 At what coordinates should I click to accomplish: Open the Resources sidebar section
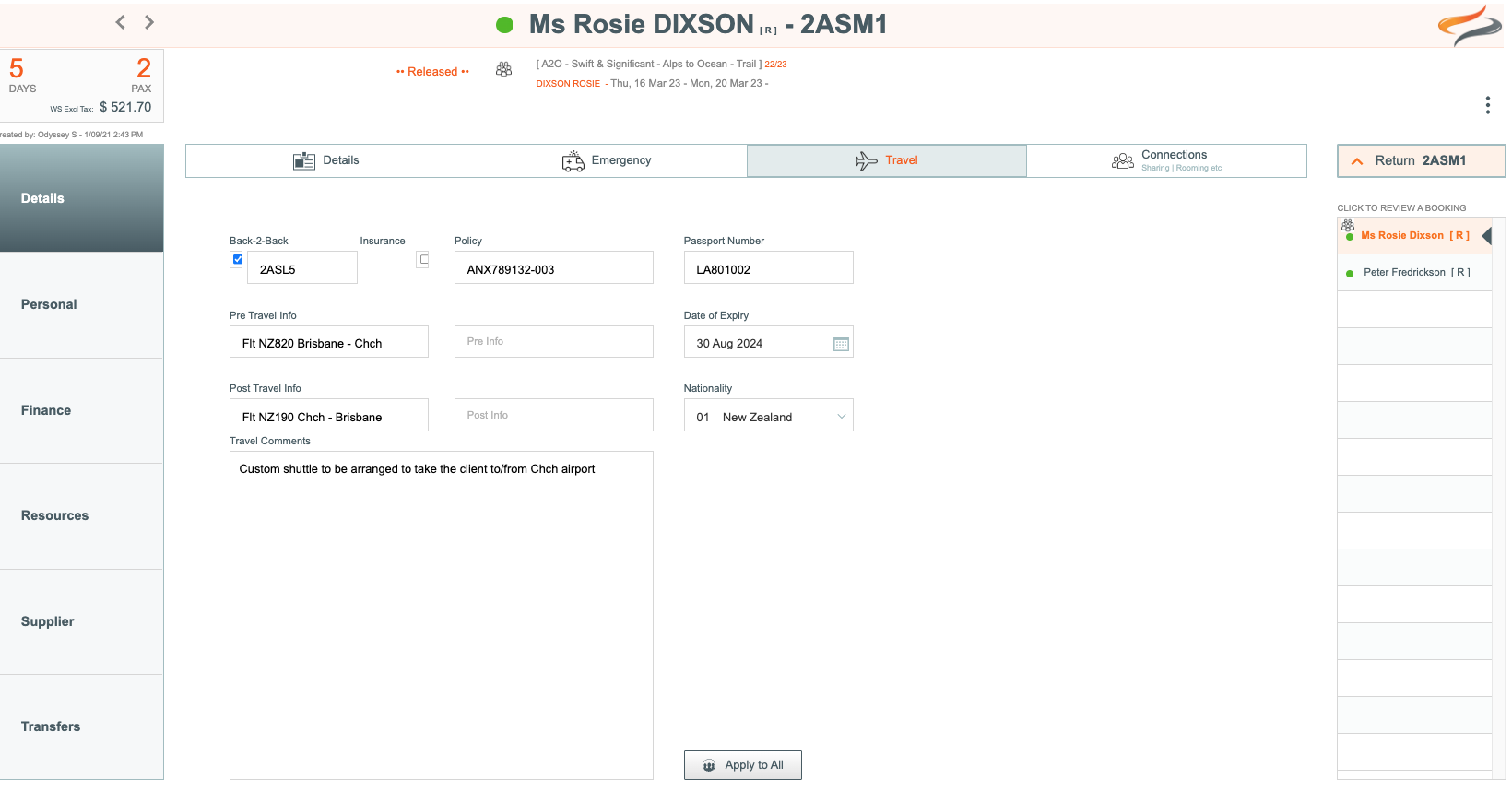(x=81, y=516)
